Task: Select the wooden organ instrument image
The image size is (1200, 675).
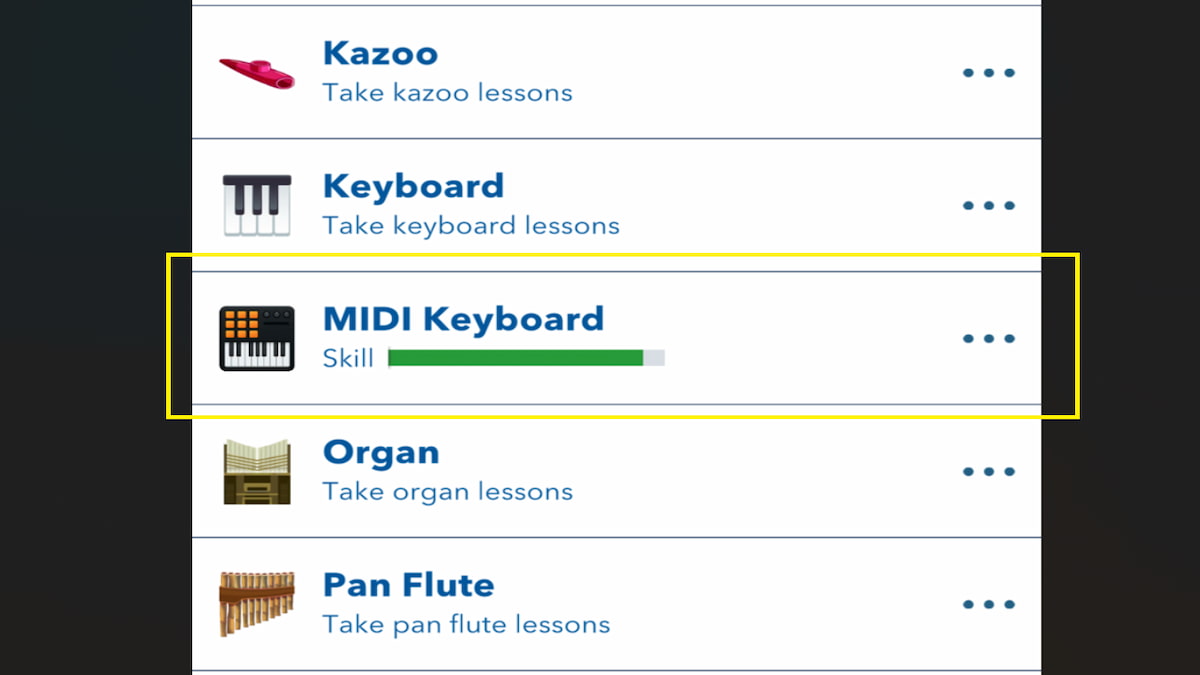Action: pos(256,470)
